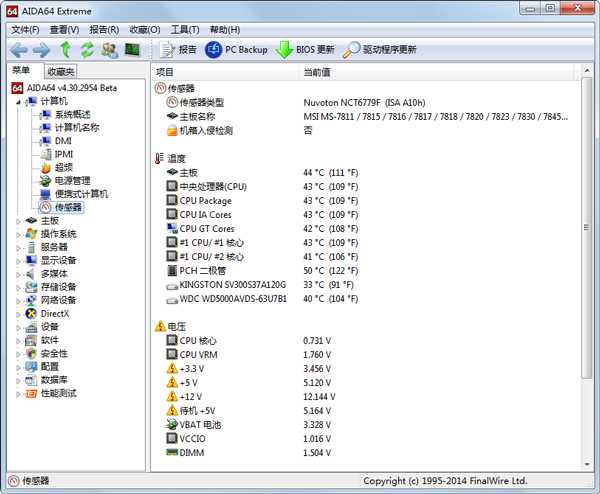Screen dimensions: 600x494
Task: Click BIOS 更新 button
Action: pyautogui.click(x=305, y=50)
